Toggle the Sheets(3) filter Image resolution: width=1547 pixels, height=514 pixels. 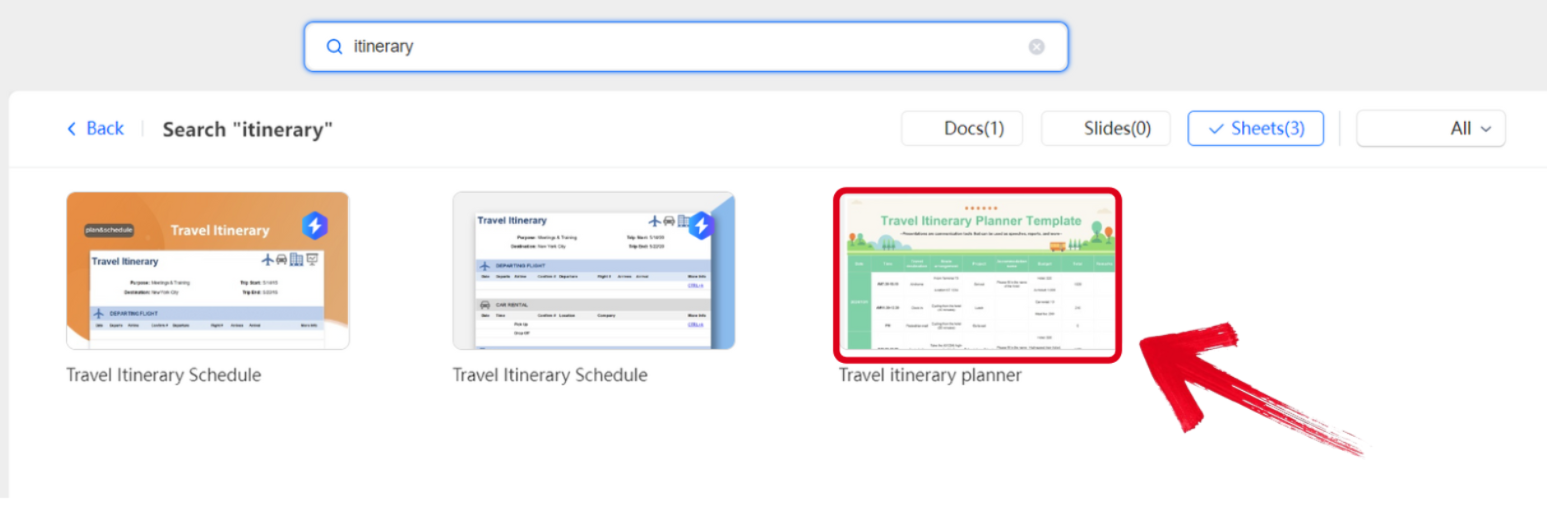(x=1256, y=128)
